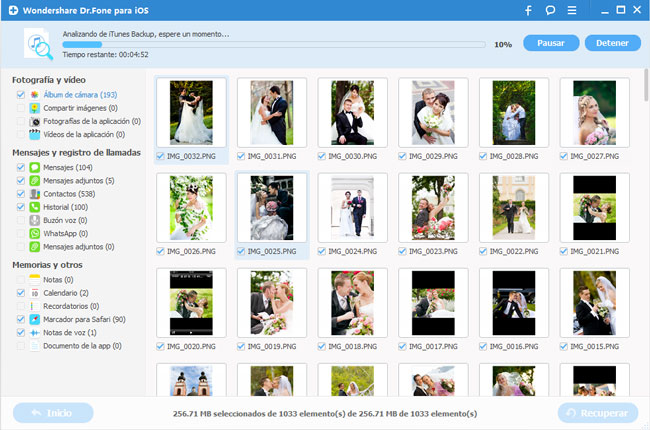Uncheck the Calendario (2) checkbox
Viewport: 650px width, 430px height.
click(x=21, y=293)
